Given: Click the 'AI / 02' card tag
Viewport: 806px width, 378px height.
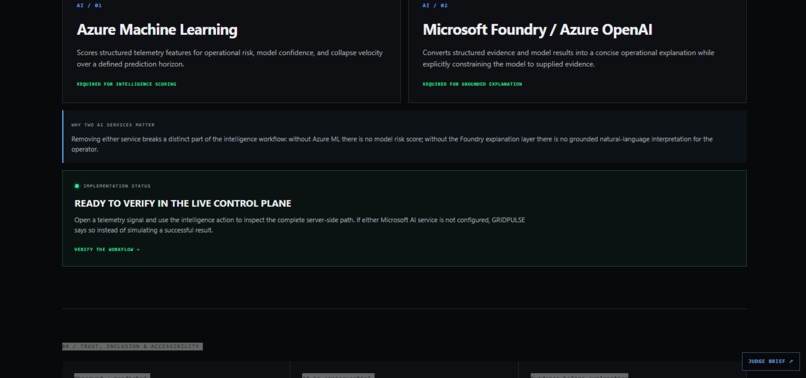Looking at the screenshot, I should (x=435, y=5).
